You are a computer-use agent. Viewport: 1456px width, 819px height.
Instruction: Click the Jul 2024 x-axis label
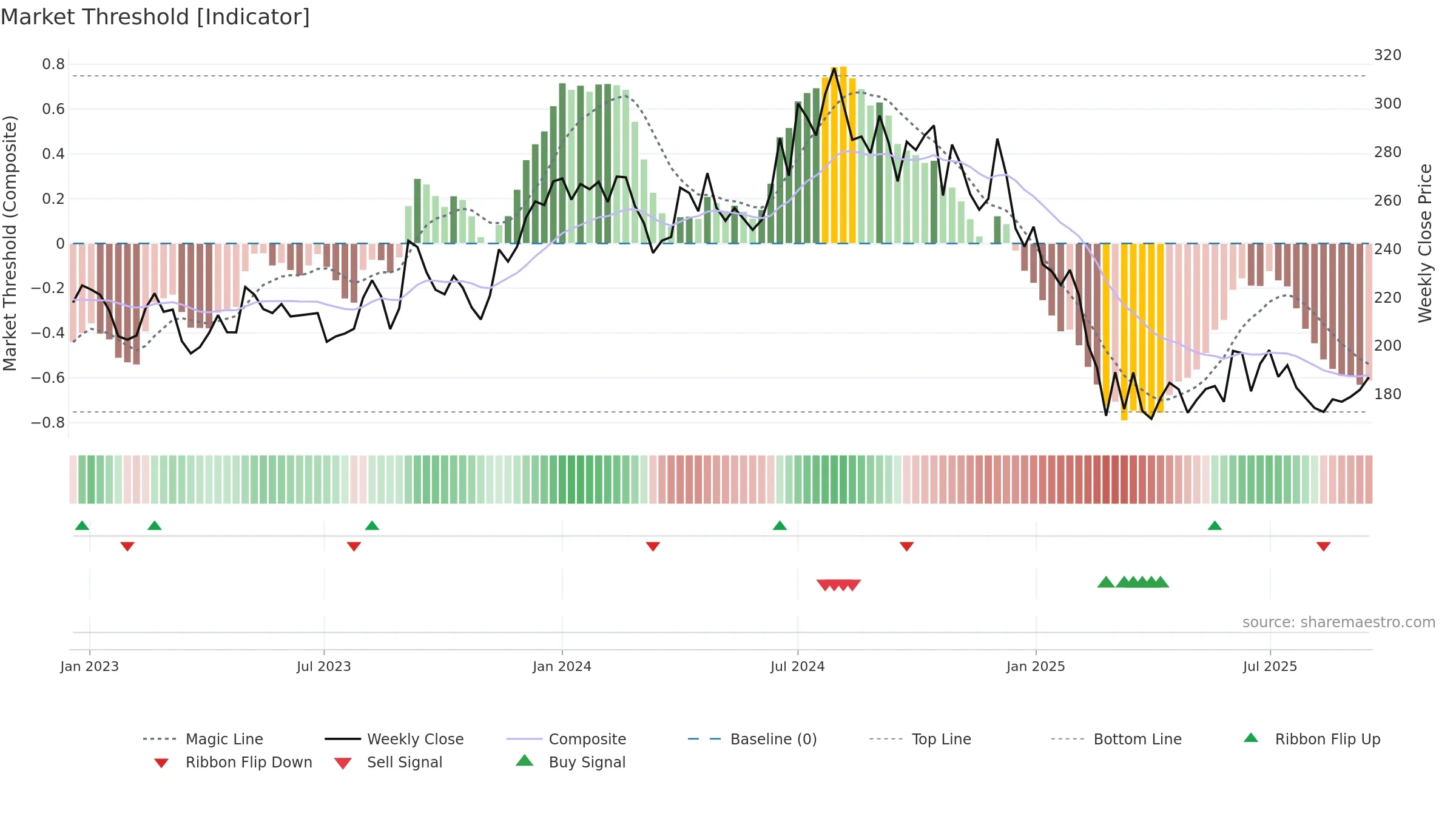click(x=798, y=666)
